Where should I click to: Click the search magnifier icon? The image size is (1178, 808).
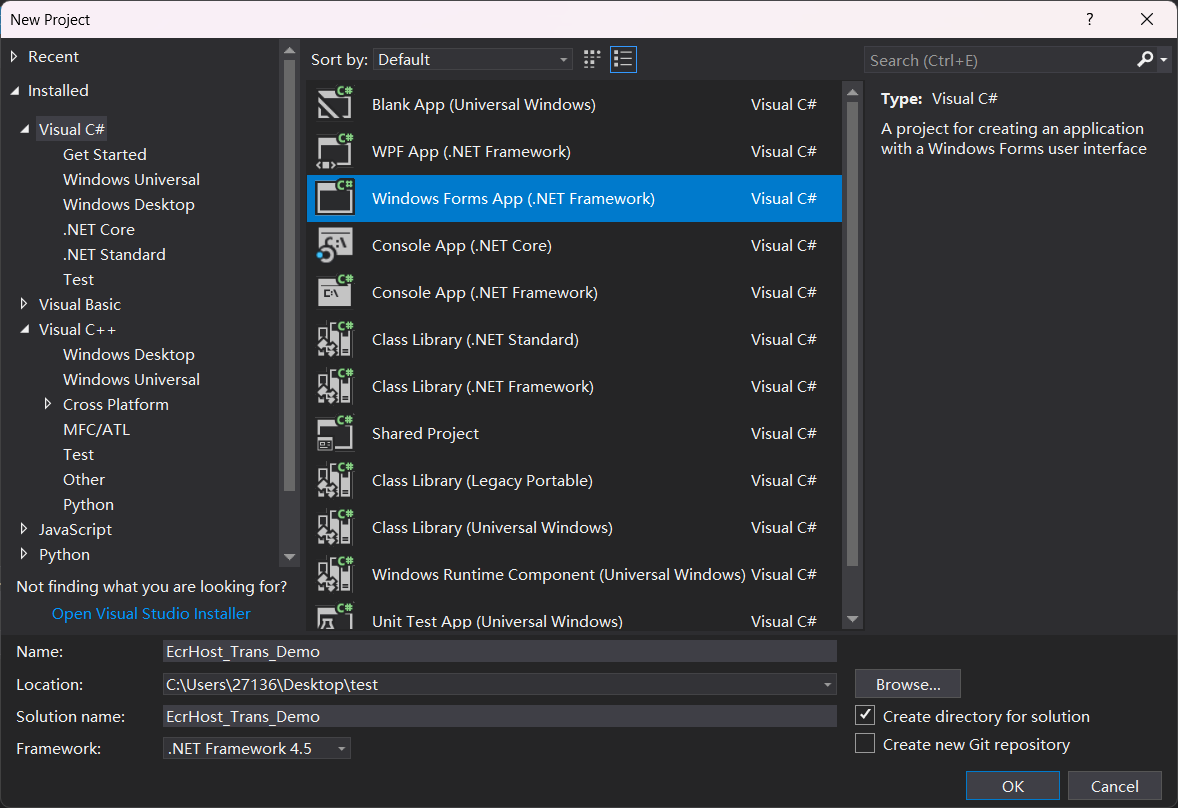[x=1144, y=59]
